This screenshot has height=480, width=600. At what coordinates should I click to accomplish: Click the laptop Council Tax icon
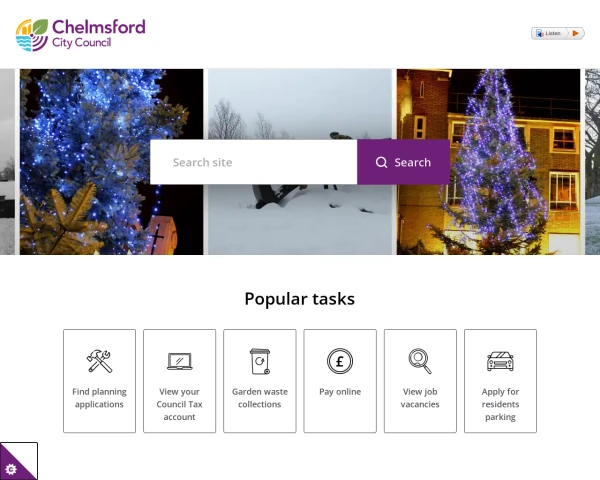[179, 361]
